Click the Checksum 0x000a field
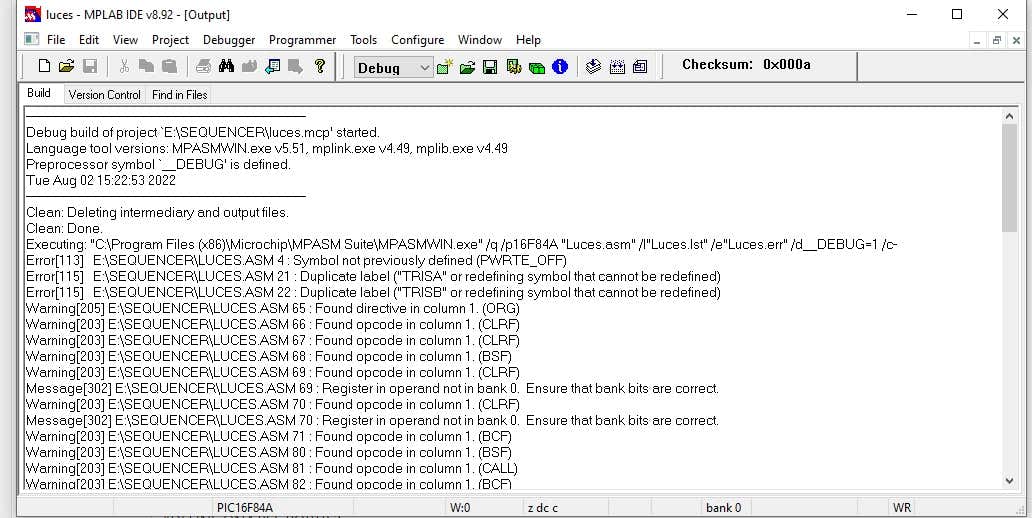The image size is (1032, 518). click(746, 65)
